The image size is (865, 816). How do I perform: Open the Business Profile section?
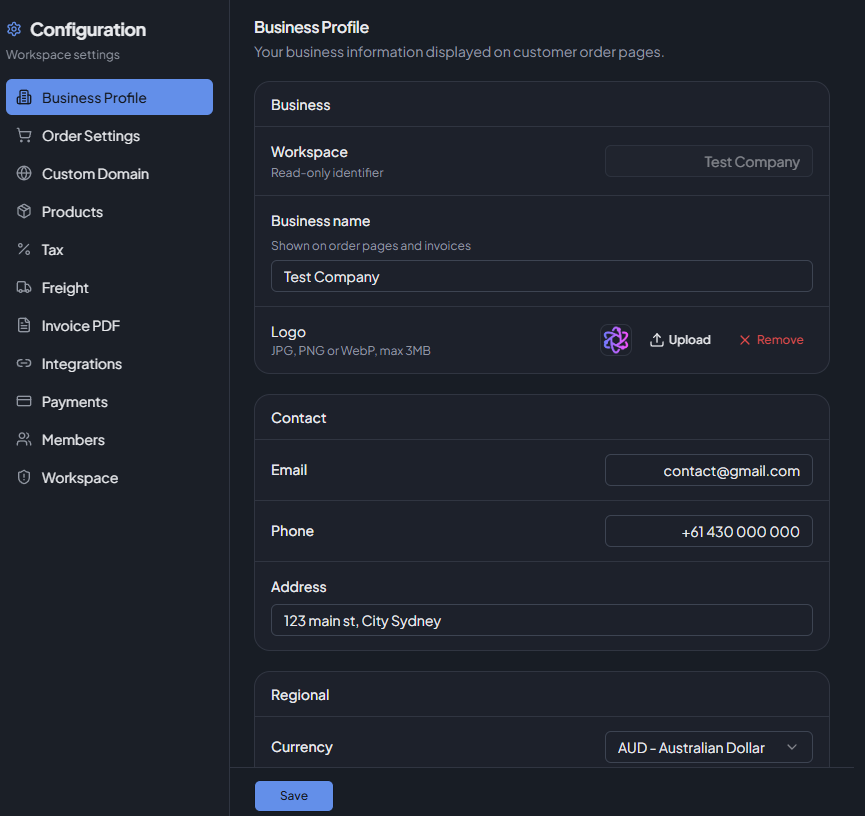[x=109, y=97]
